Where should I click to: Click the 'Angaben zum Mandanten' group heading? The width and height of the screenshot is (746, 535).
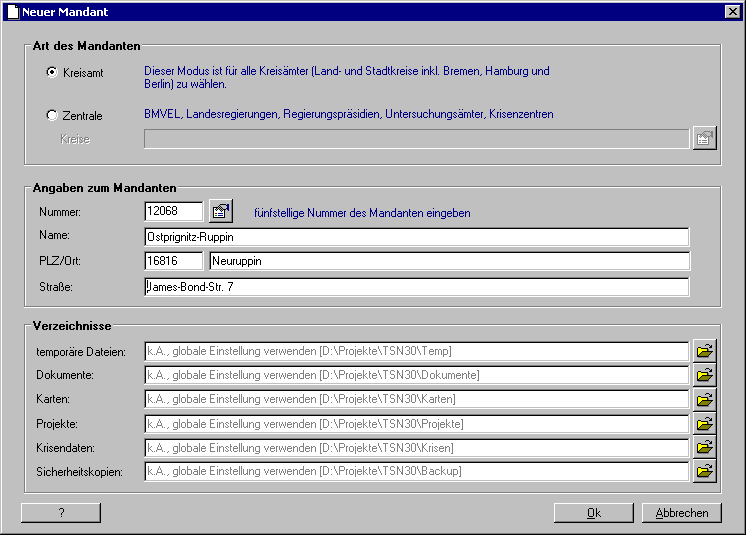click(x=105, y=188)
